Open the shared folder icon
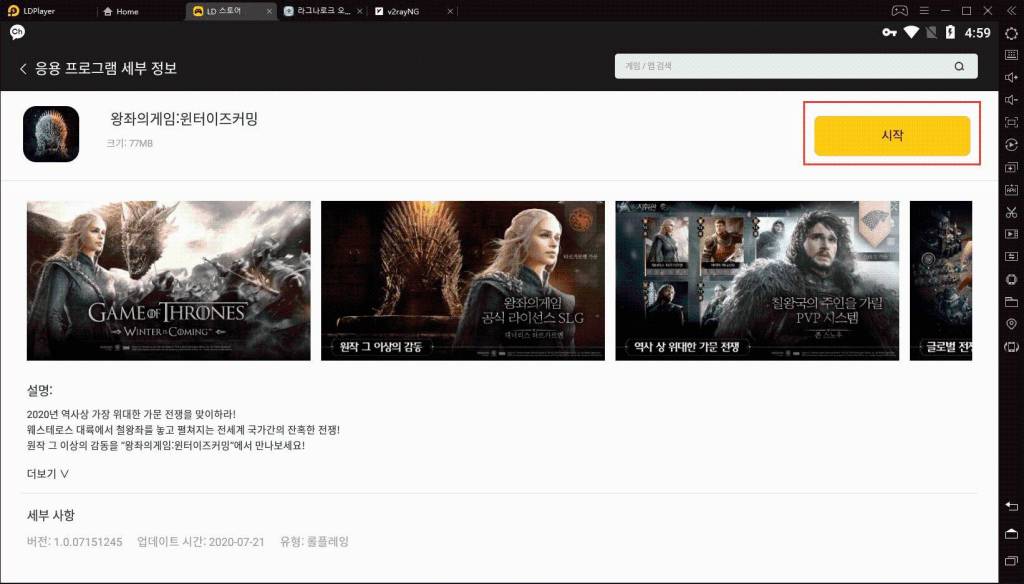This screenshot has width=1024, height=584. pyautogui.click(x=1011, y=301)
